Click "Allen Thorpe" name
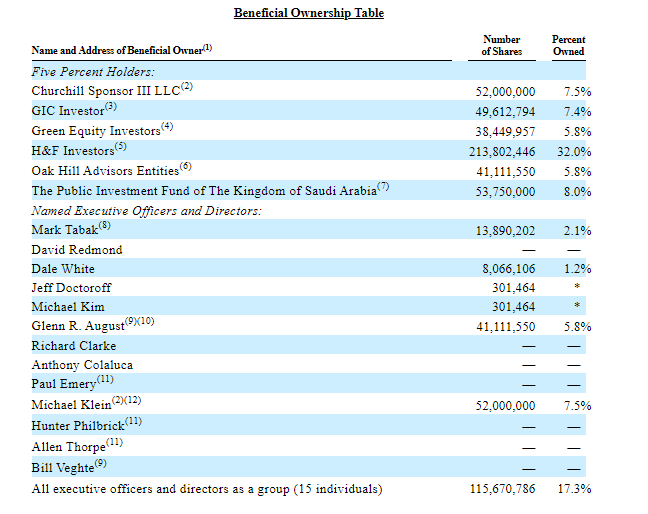This screenshot has height=514, width=648. (x=69, y=447)
